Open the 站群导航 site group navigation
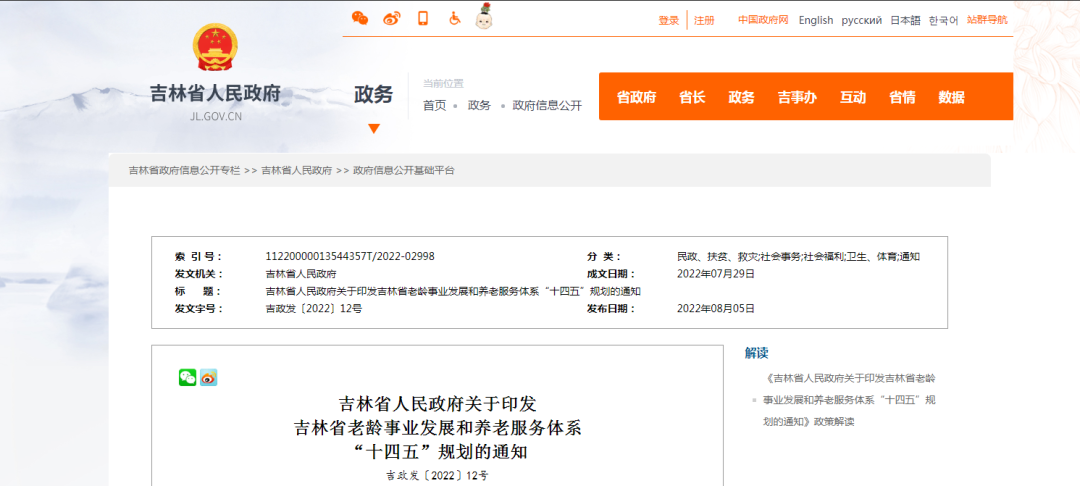Image resolution: width=1080 pixels, height=486 pixels. pyautogui.click(x=987, y=20)
